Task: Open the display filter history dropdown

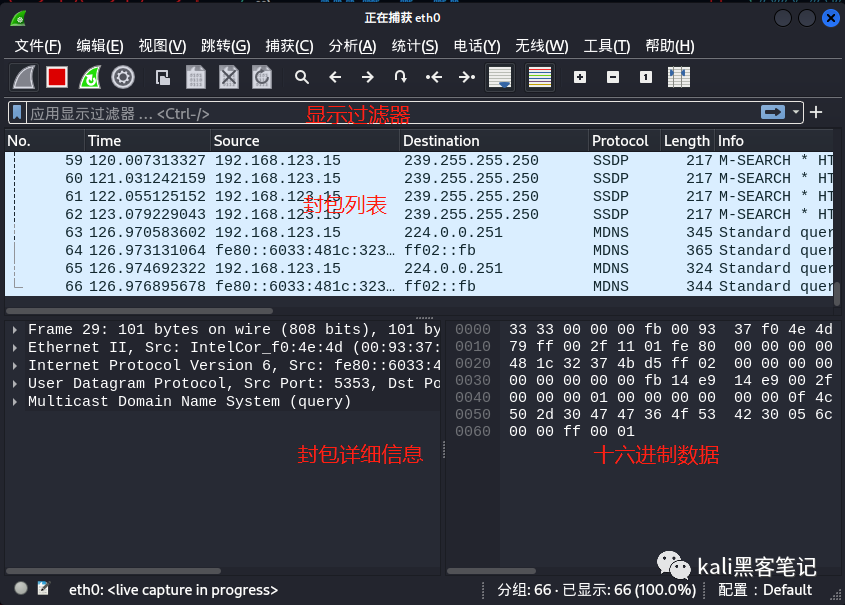Action: 796,112
